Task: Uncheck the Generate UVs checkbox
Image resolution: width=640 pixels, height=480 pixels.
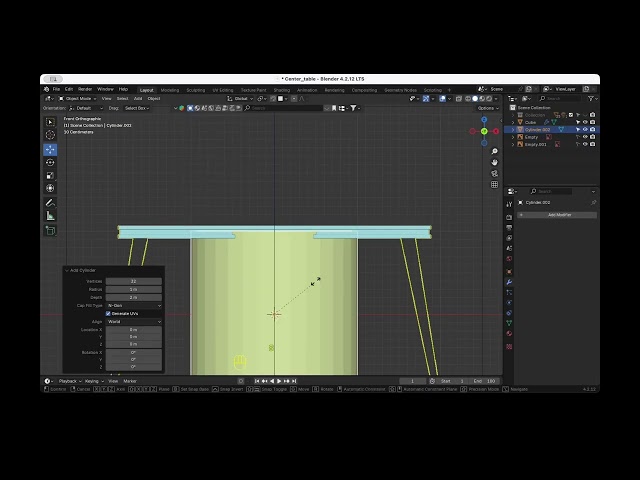Action: 108,313
